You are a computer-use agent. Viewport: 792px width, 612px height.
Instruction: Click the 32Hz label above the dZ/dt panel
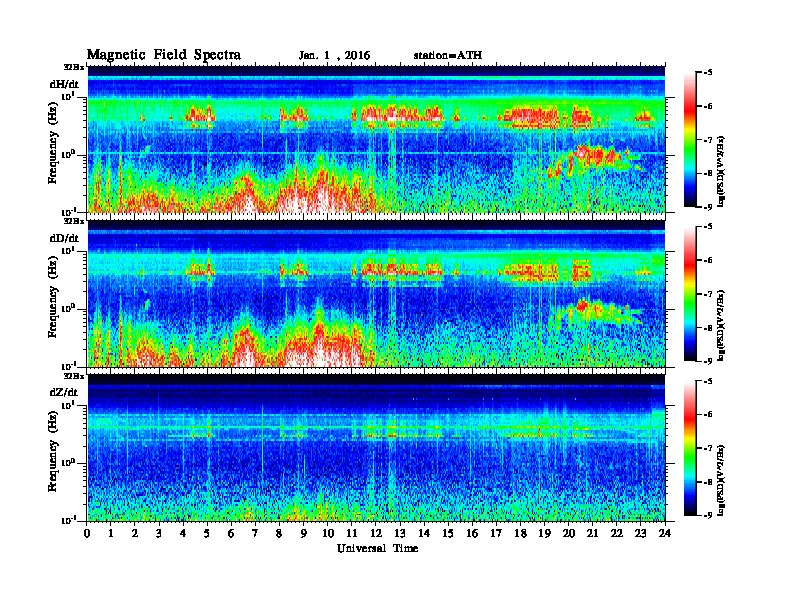(74, 376)
